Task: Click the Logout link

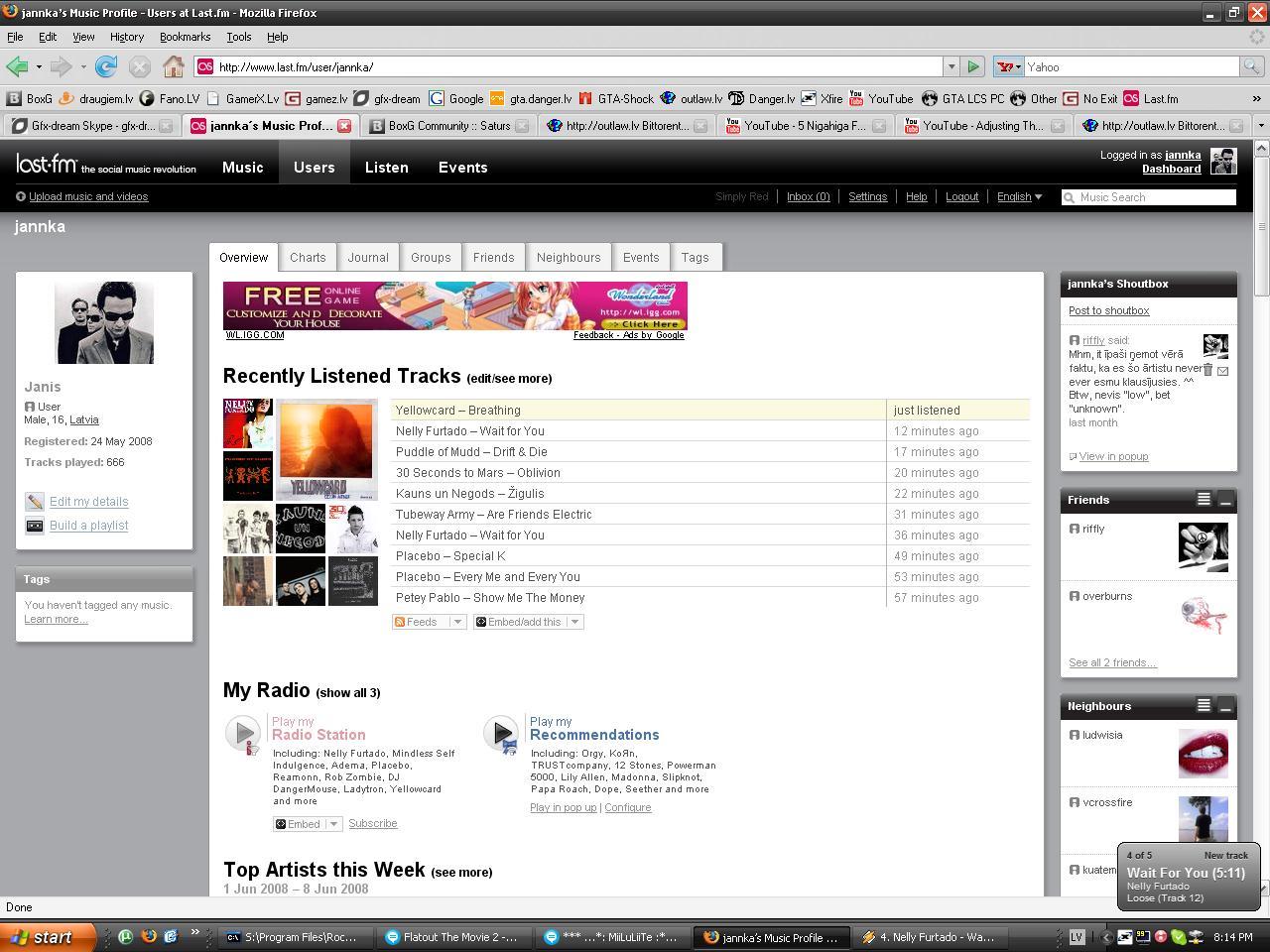Action: click(x=961, y=196)
